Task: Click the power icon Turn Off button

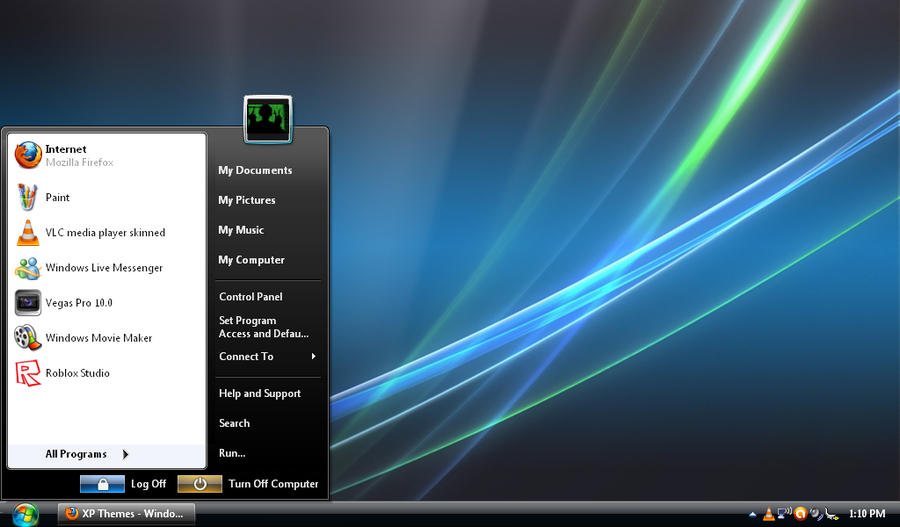Action: point(200,484)
